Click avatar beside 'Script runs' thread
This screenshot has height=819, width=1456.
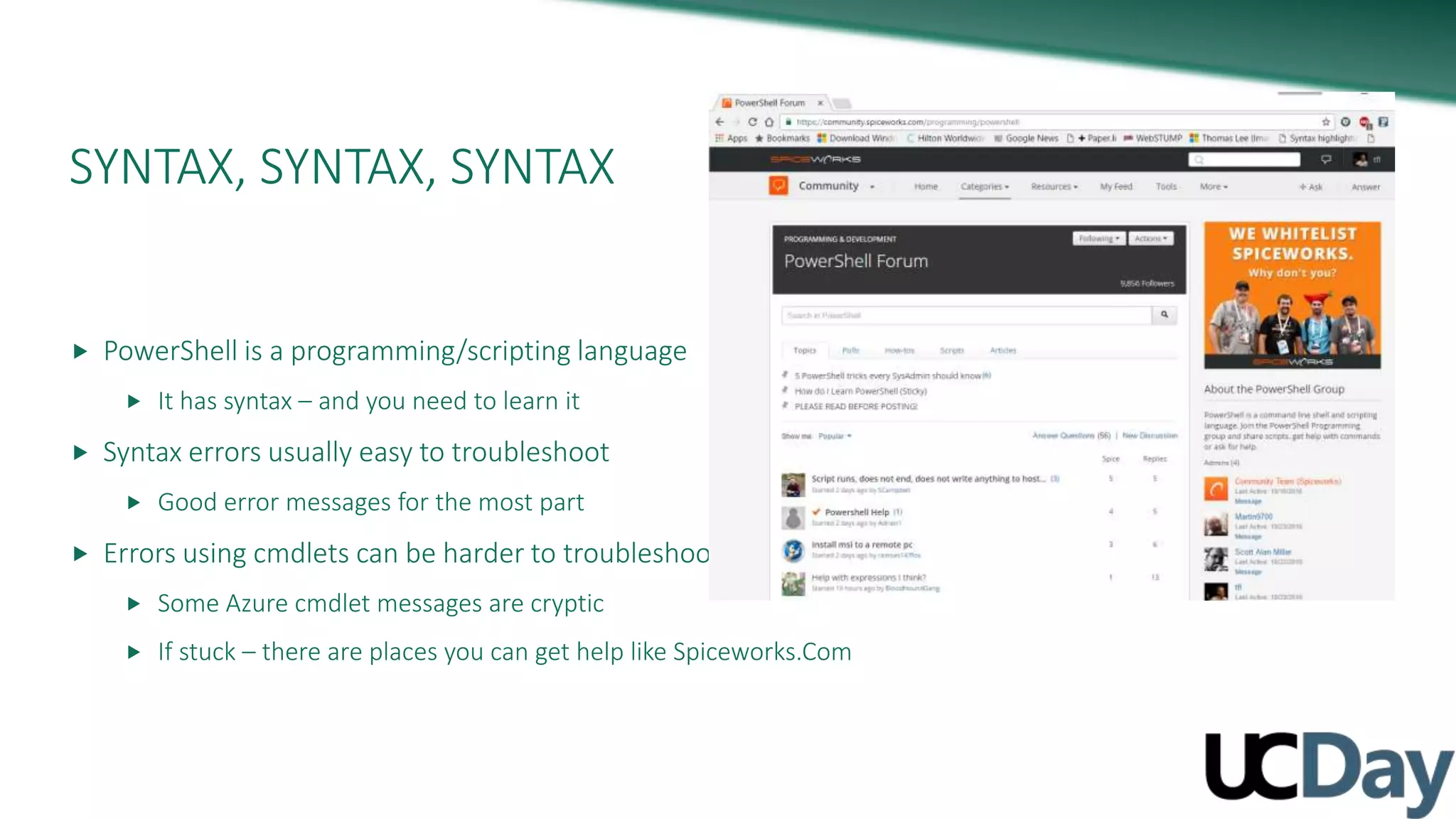[793, 485]
